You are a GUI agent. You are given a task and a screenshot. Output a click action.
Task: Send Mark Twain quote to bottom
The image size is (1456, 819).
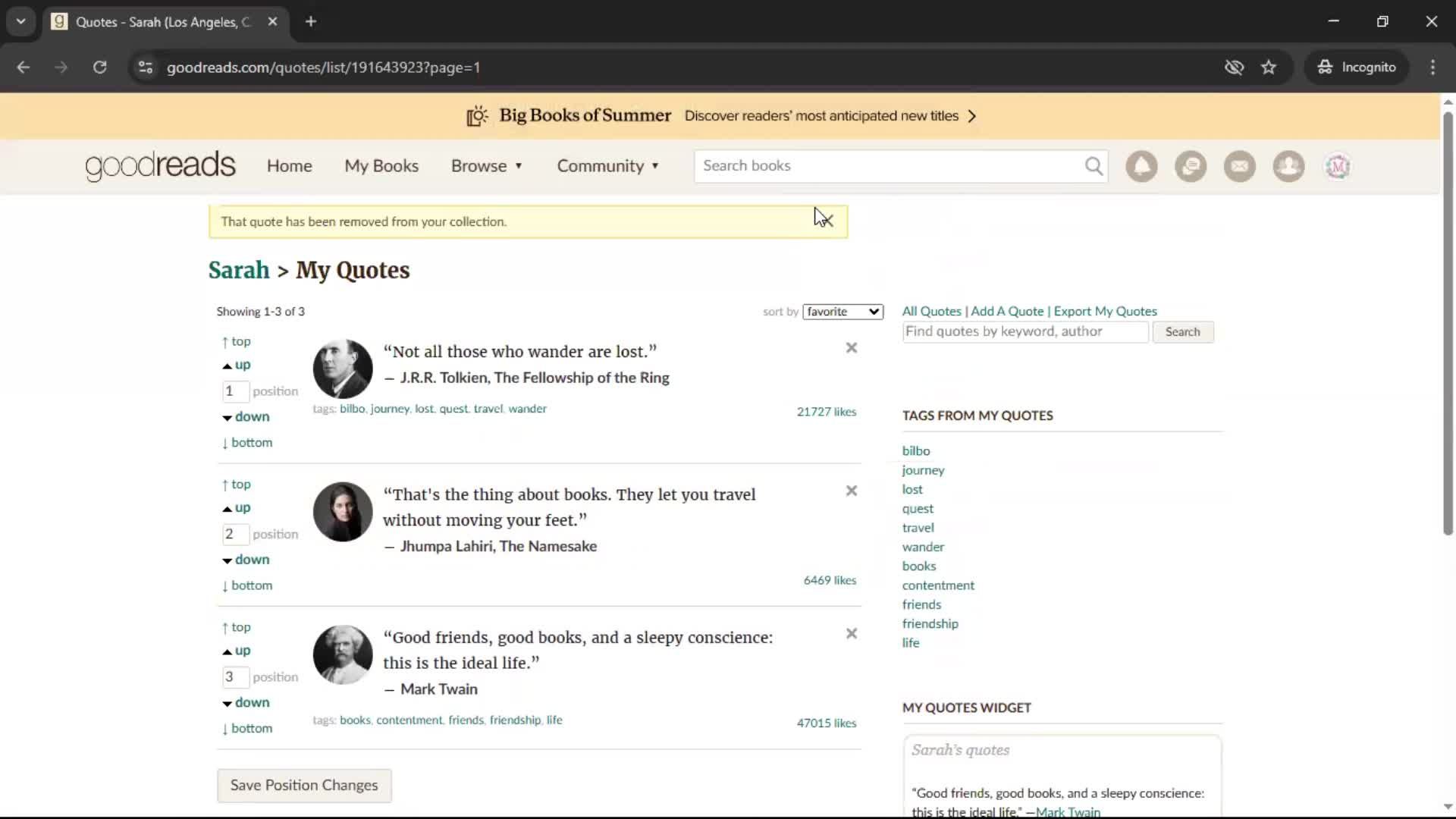247,729
